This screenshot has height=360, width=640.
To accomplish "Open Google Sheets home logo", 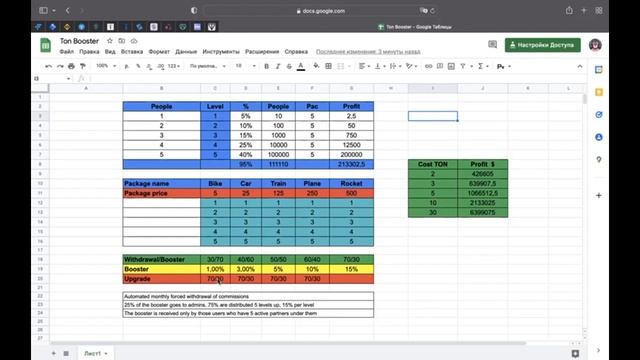I will pos(45,45).
